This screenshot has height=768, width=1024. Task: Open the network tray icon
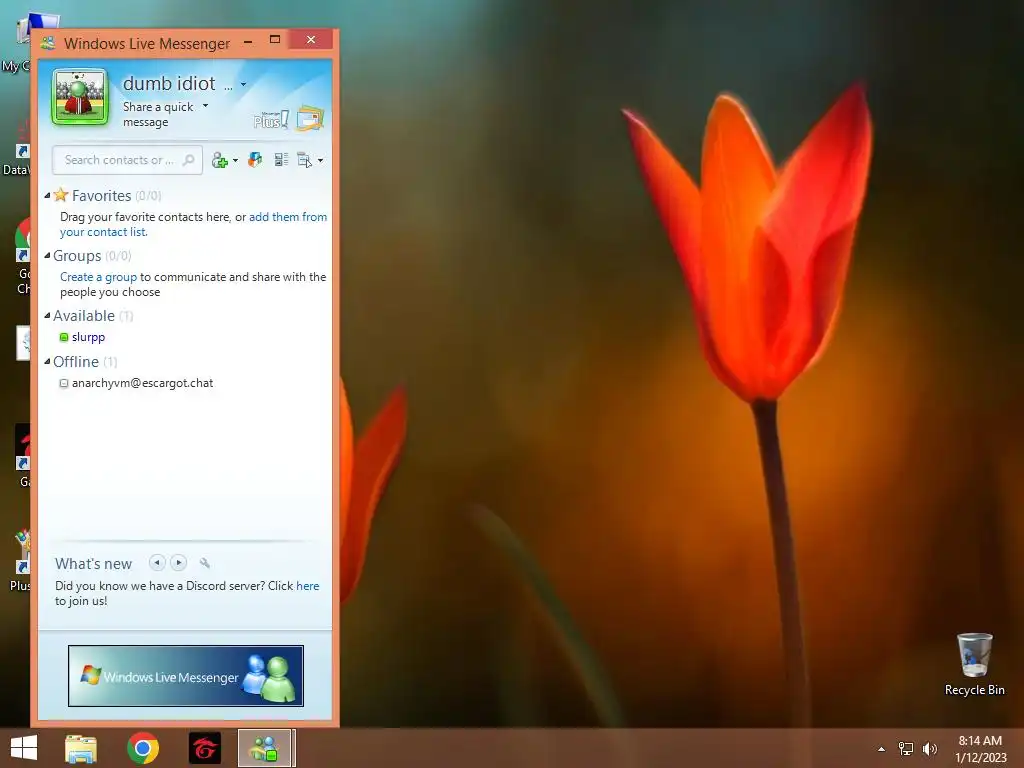click(x=906, y=748)
